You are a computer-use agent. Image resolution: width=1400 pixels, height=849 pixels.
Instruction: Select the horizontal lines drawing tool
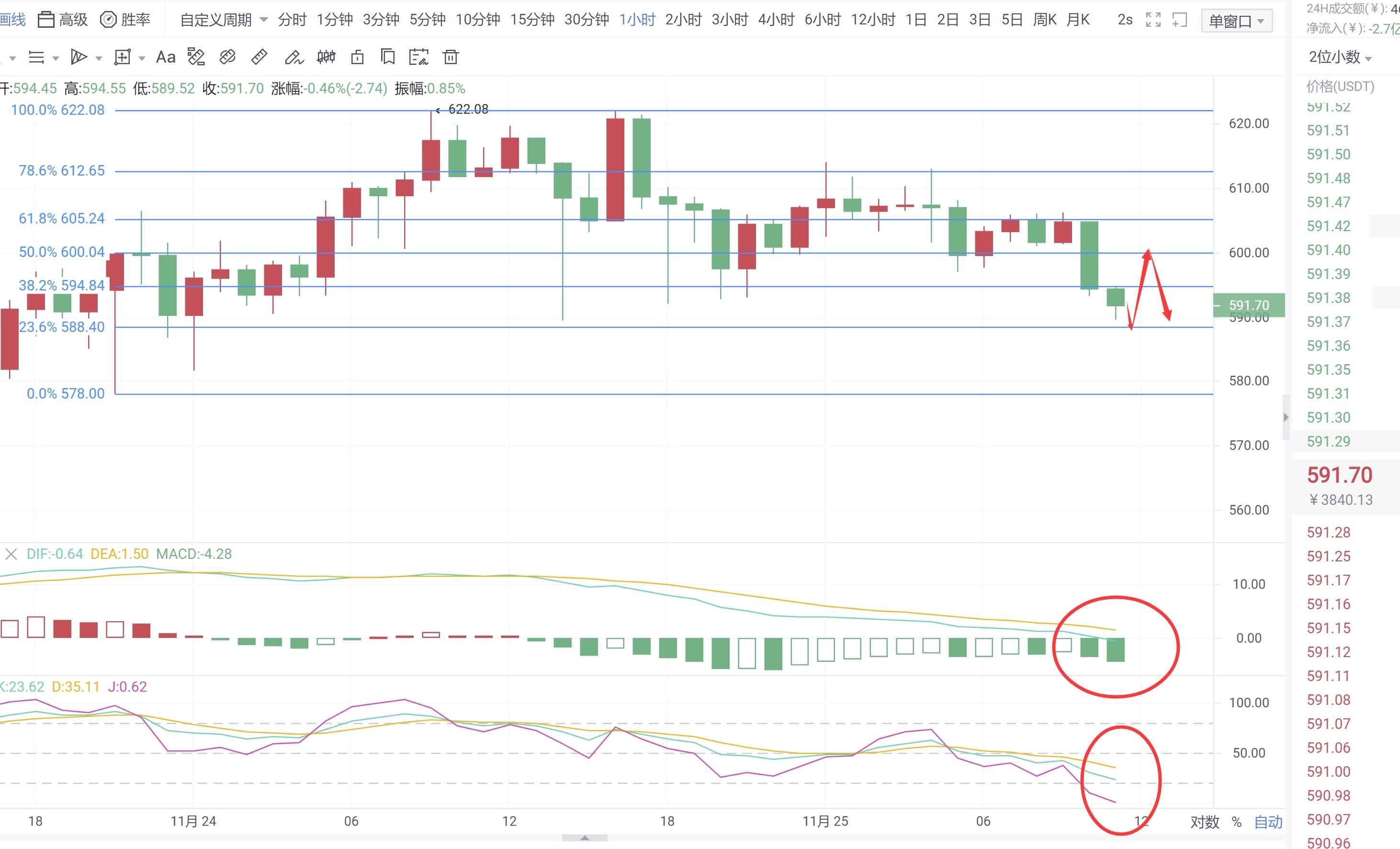click(x=36, y=57)
